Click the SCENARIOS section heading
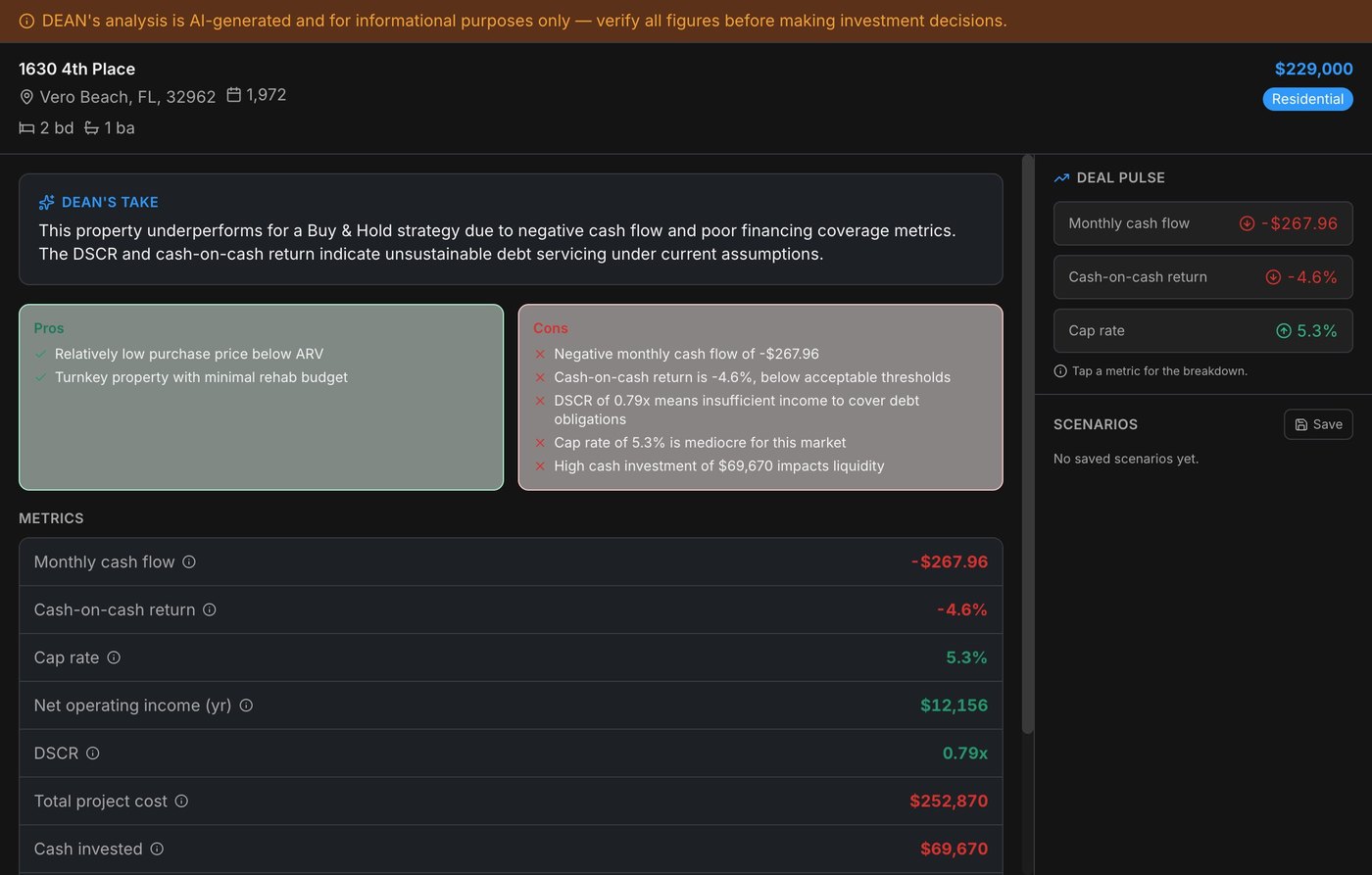 (1096, 424)
